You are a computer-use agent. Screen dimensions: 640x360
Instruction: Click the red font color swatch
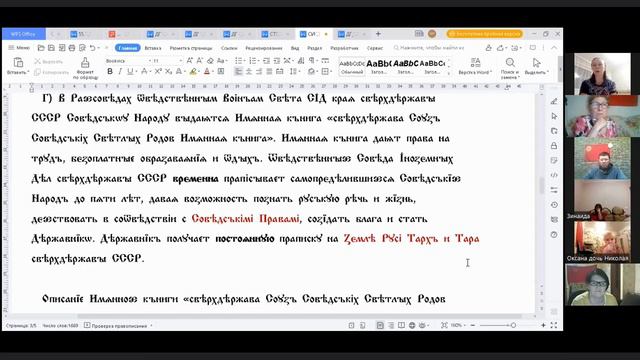[207, 71]
